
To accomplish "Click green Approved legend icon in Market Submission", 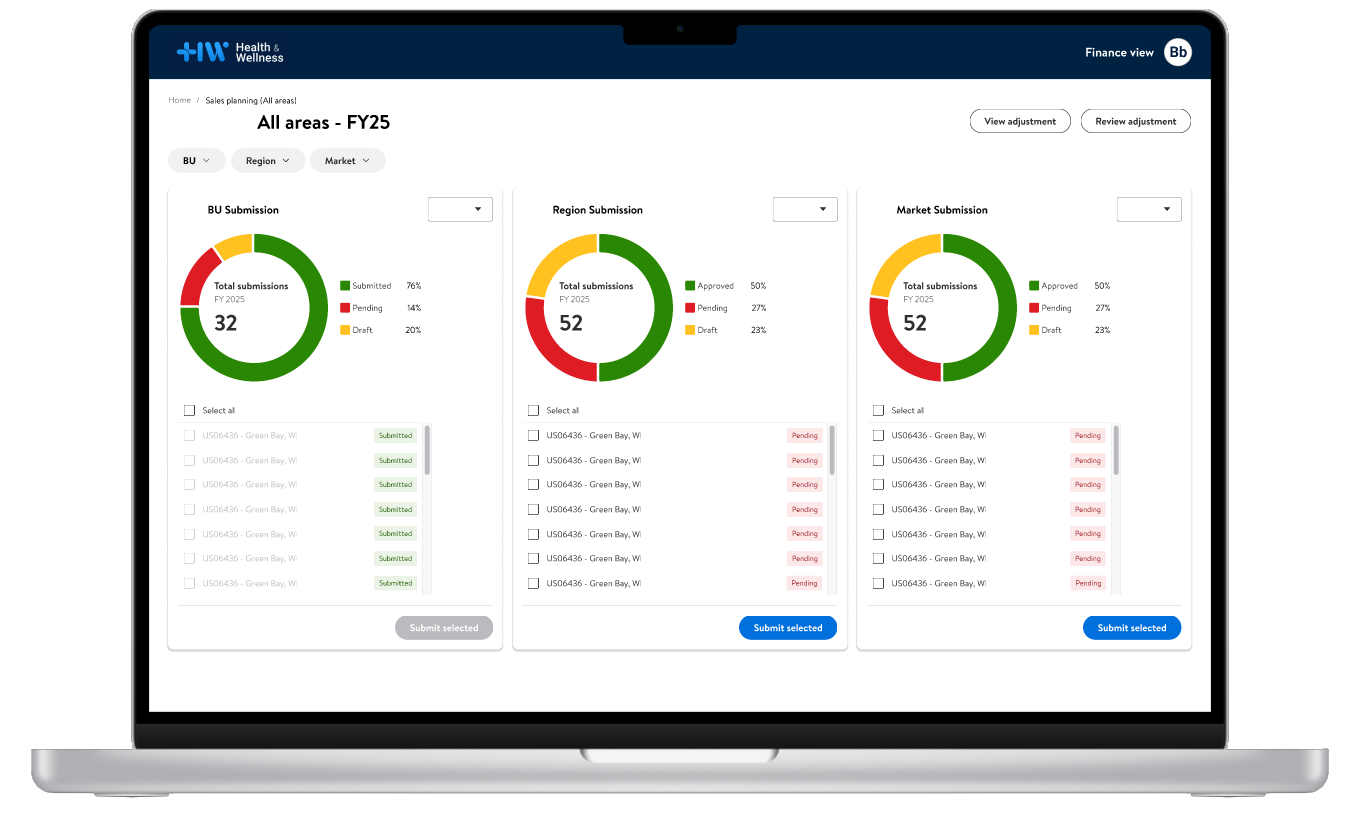I will coord(1034,286).
